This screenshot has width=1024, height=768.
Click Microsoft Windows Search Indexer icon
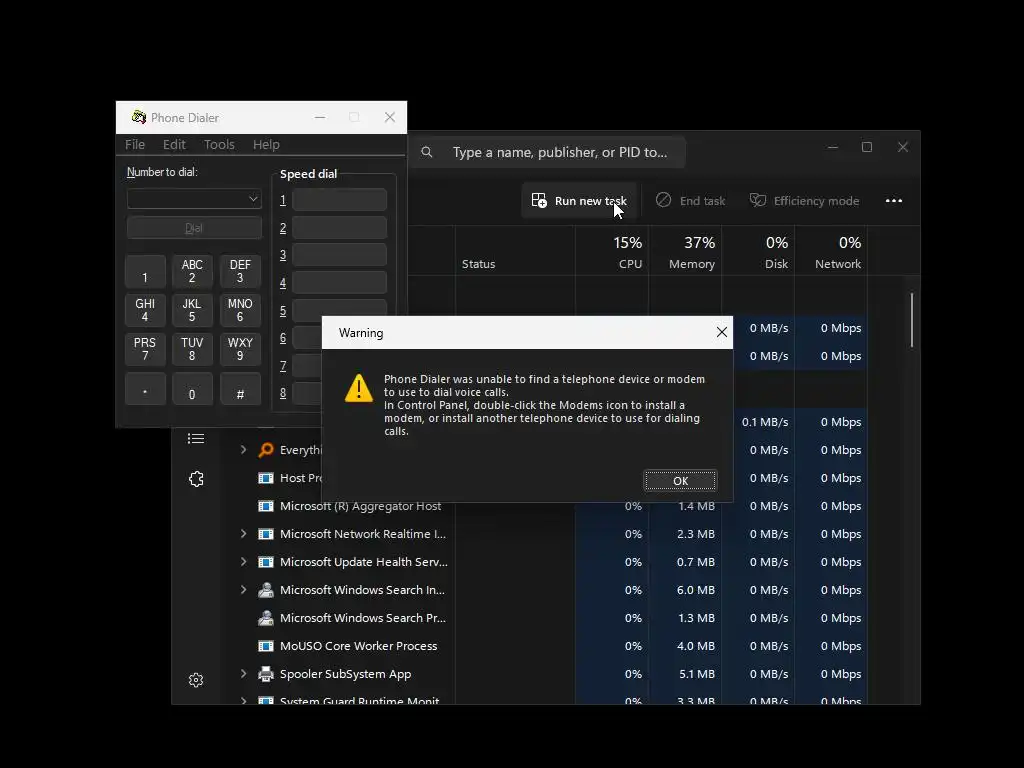[266, 590]
